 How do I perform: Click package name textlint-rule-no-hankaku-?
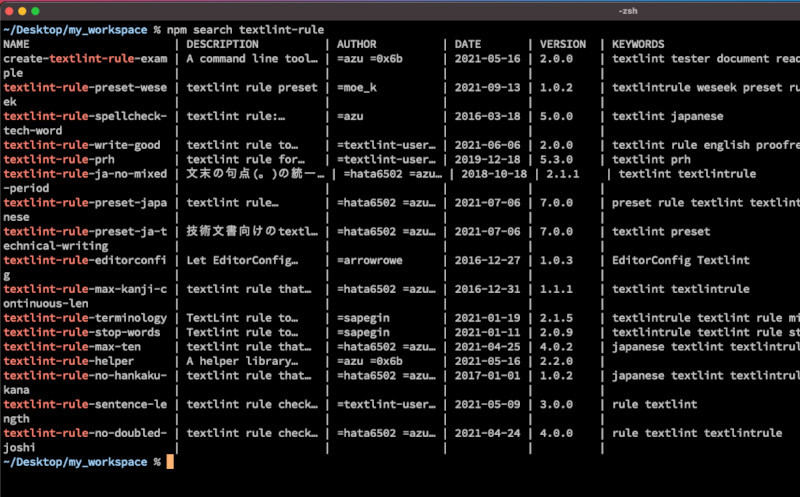pos(85,376)
